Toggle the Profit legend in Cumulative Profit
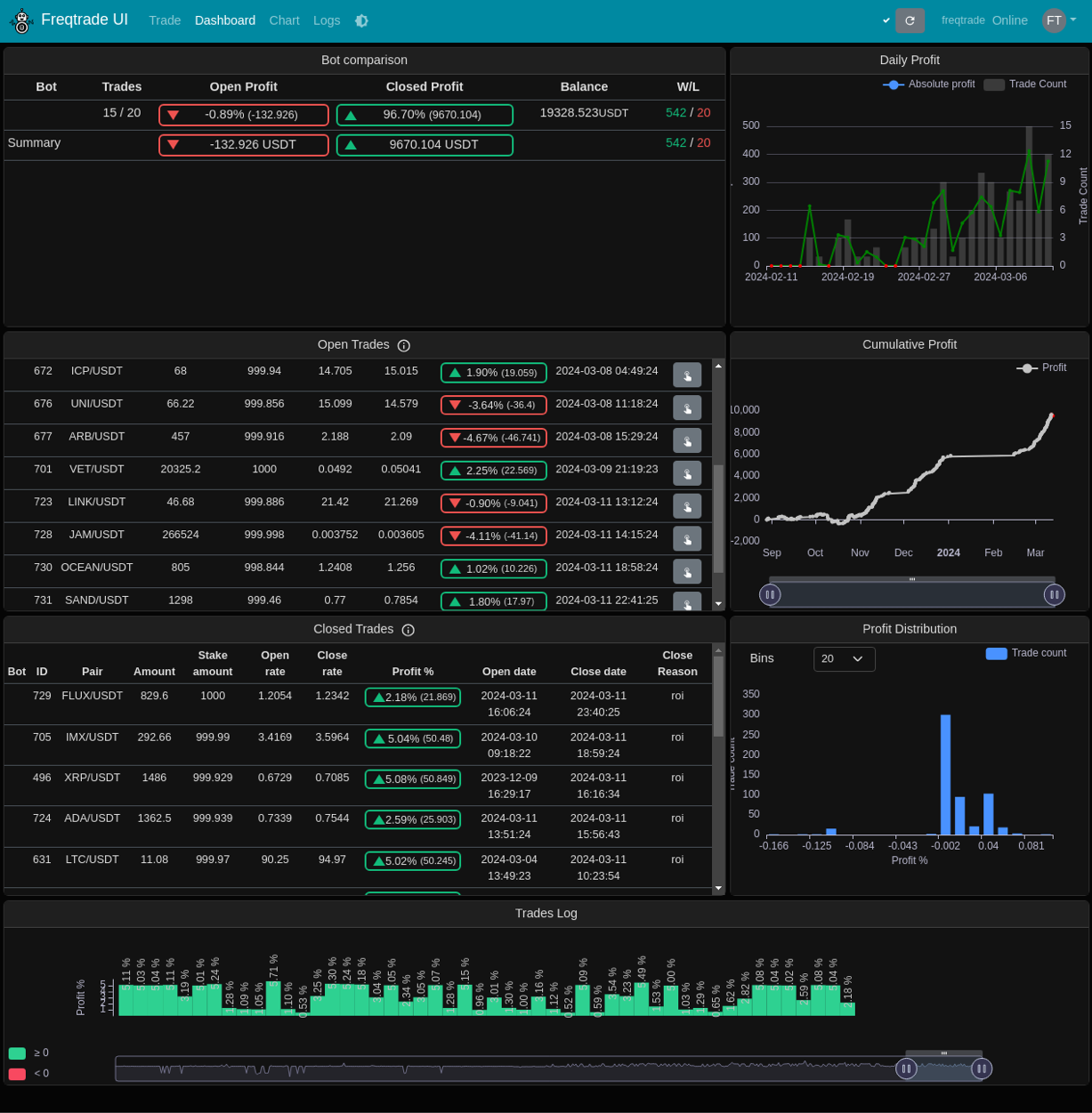 (x=1041, y=368)
